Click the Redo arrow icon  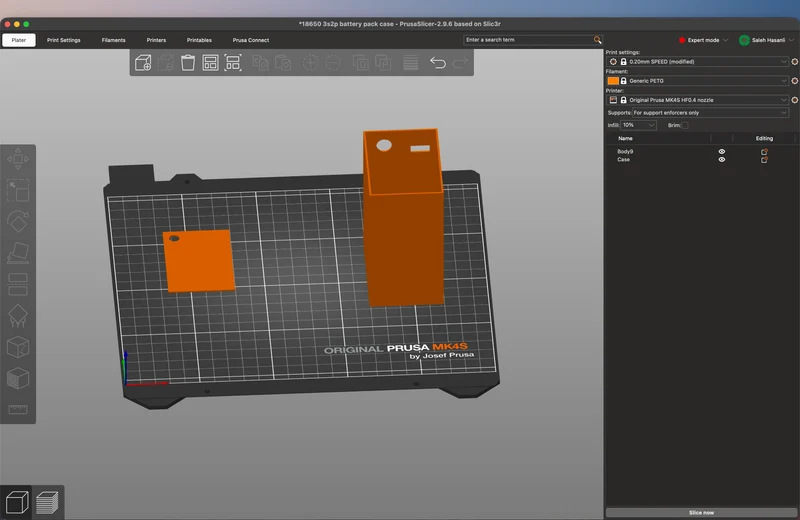pyautogui.click(x=460, y=62)
